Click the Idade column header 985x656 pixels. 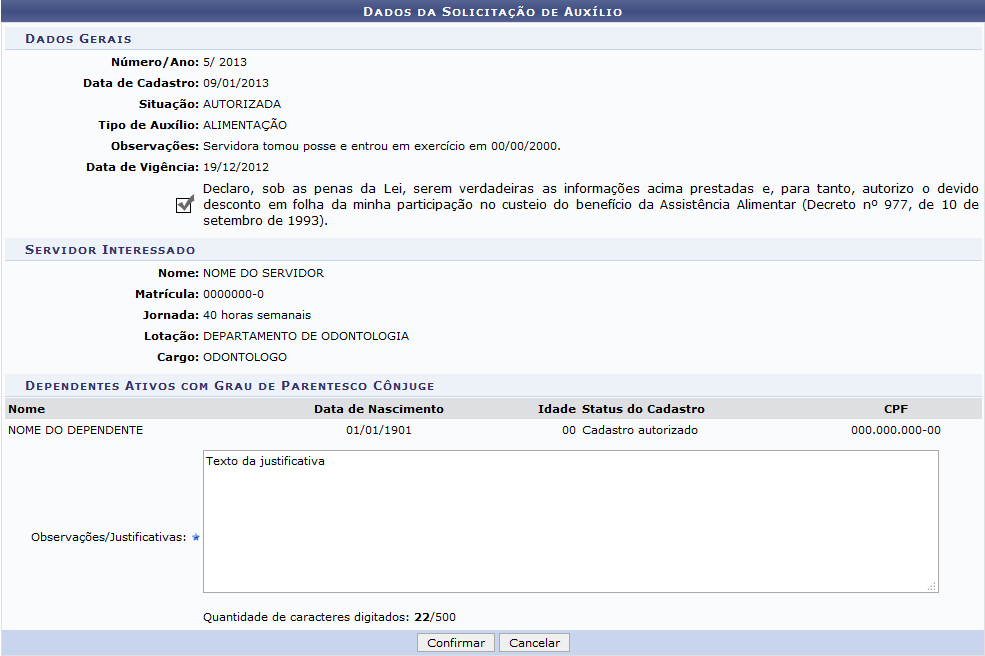(x=556, y=409)
